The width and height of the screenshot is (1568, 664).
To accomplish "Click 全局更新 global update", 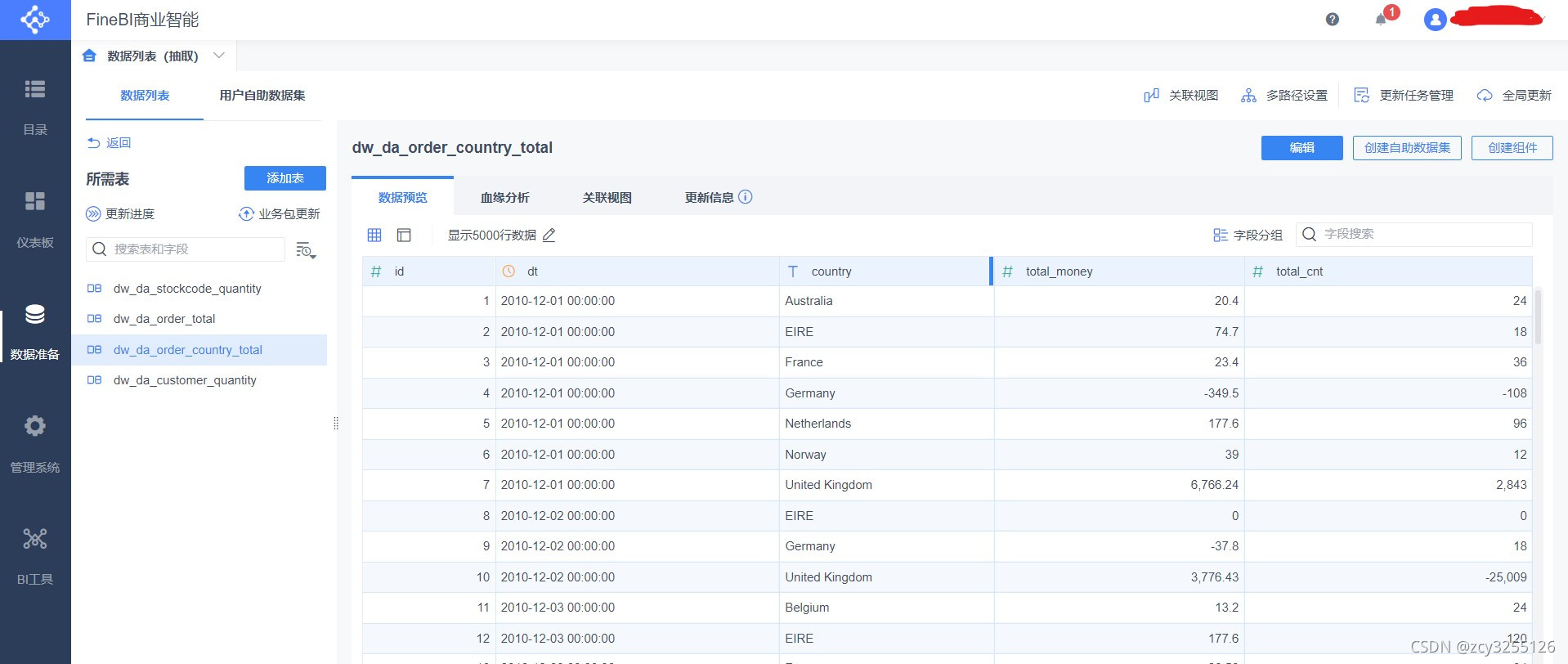I will pyautogui.click(x=1514, y=96).
